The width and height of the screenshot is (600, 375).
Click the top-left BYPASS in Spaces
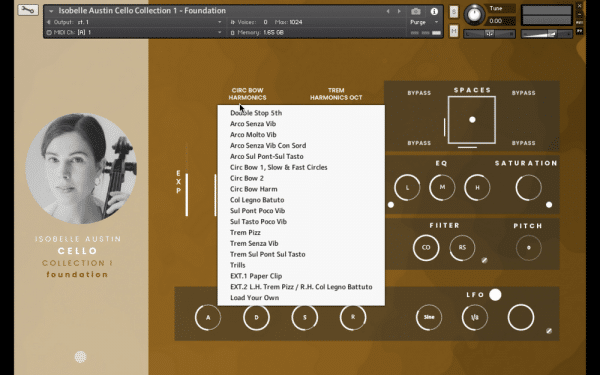click(x=419, y=93)
